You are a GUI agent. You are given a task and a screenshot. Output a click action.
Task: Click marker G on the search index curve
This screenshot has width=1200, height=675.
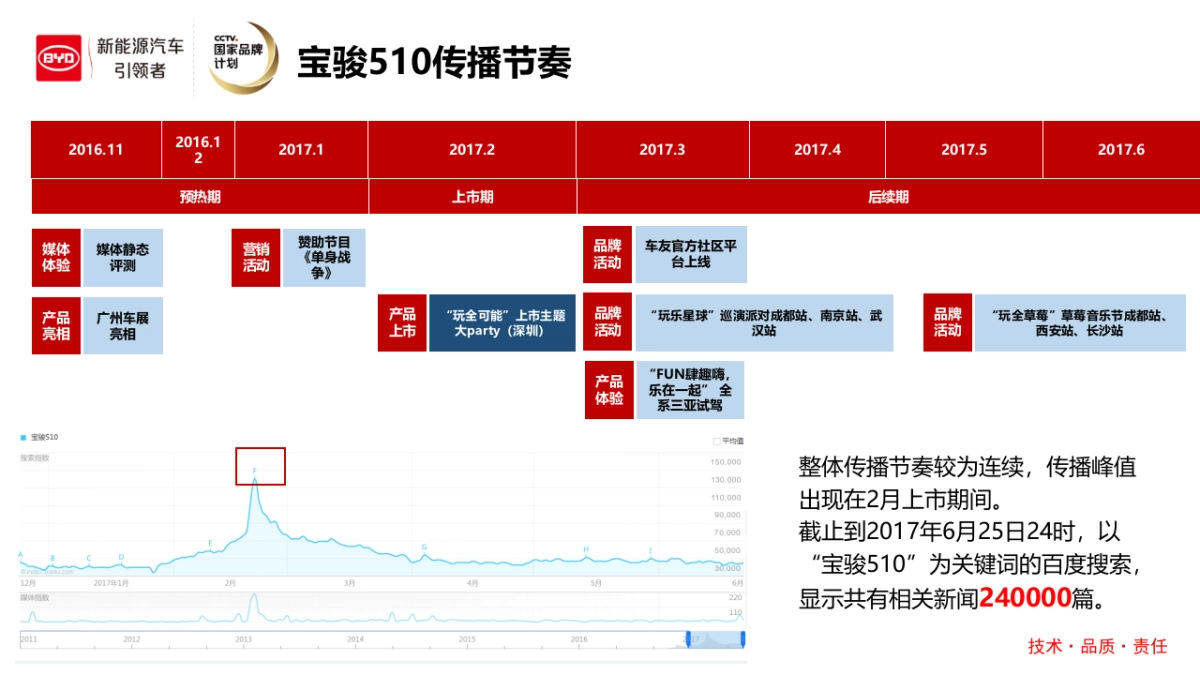(x=425, y=548)
